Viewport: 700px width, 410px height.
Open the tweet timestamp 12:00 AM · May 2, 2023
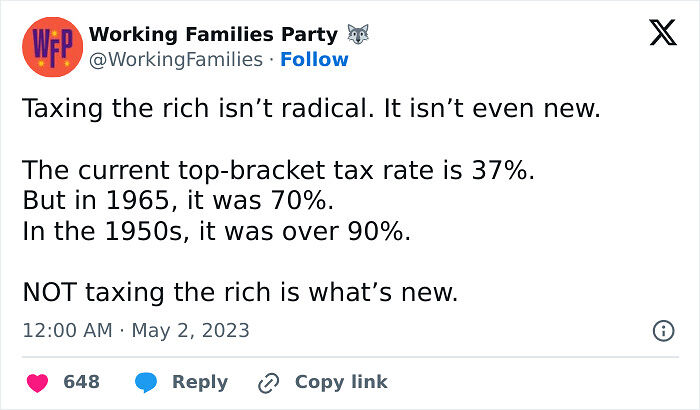pyautogui.click(x=136, y=330)
